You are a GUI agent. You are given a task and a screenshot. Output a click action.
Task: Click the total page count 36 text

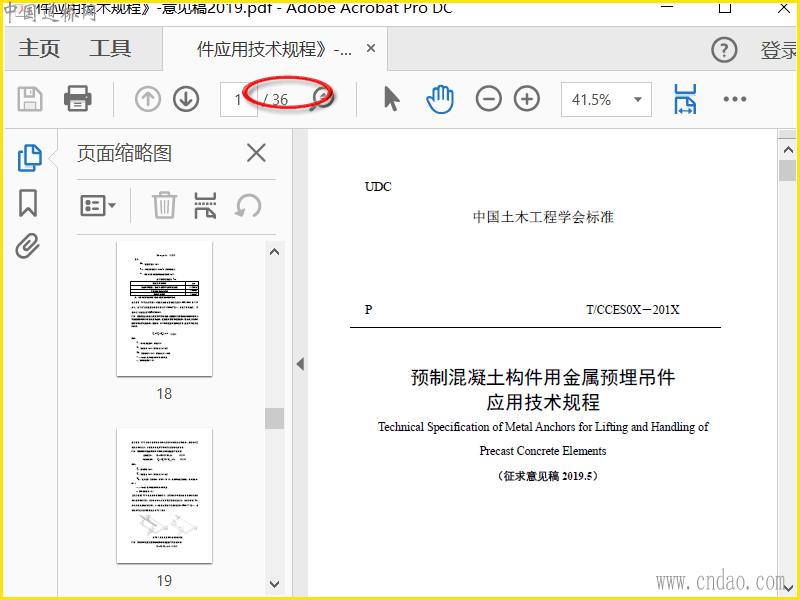[280, 99]
